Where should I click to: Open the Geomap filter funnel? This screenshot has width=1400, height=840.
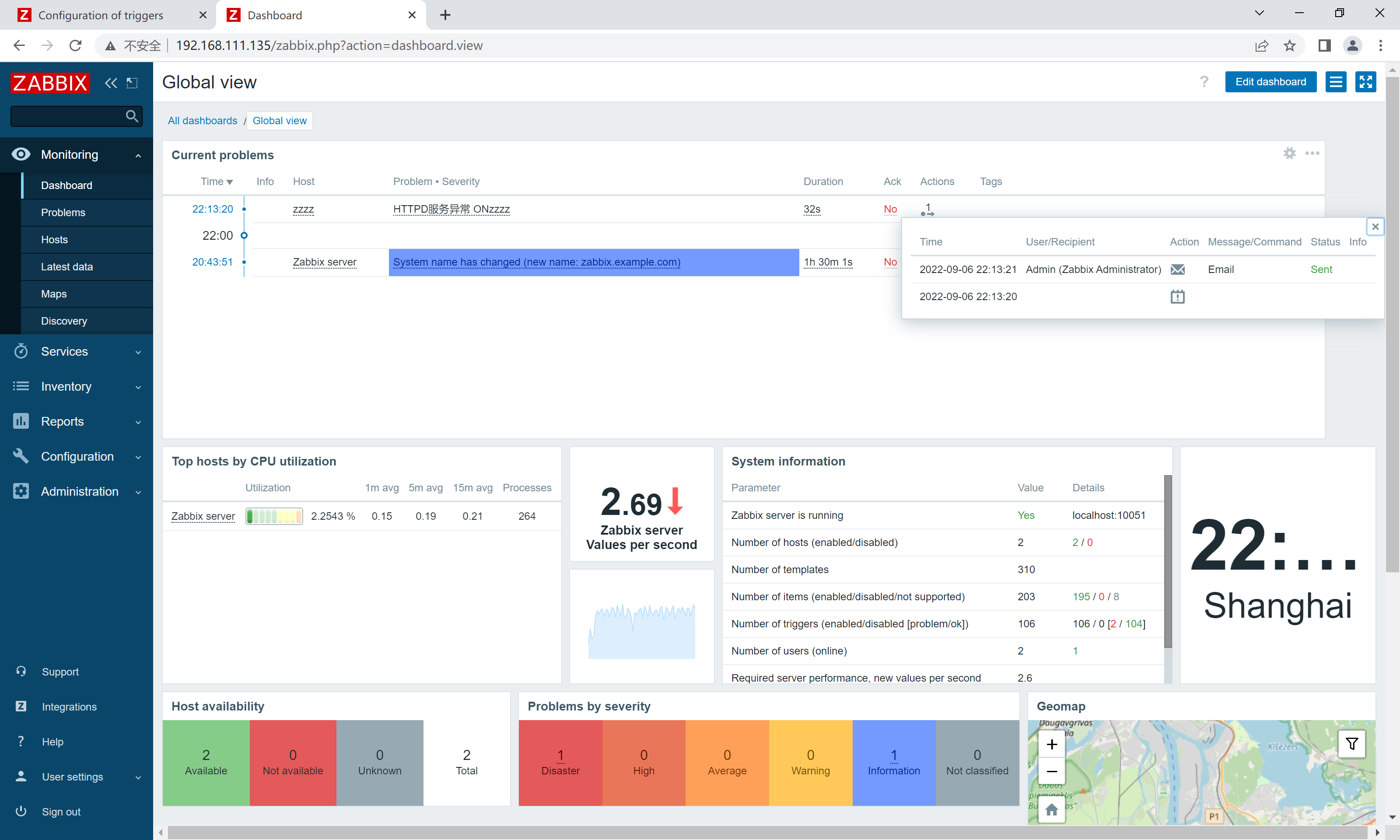point(1352,744)
